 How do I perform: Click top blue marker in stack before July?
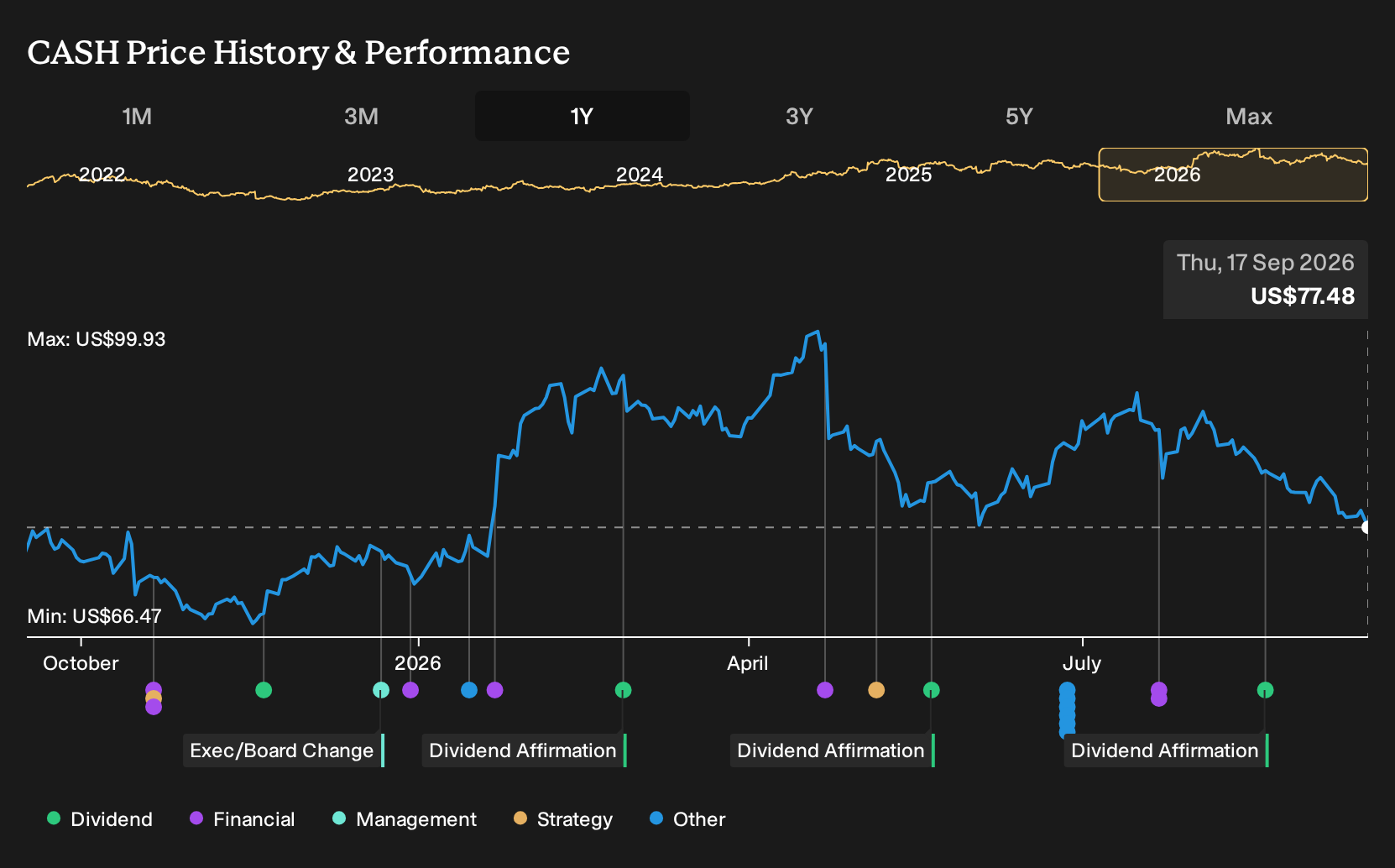pyautogui.click(x=1067, y=690)
